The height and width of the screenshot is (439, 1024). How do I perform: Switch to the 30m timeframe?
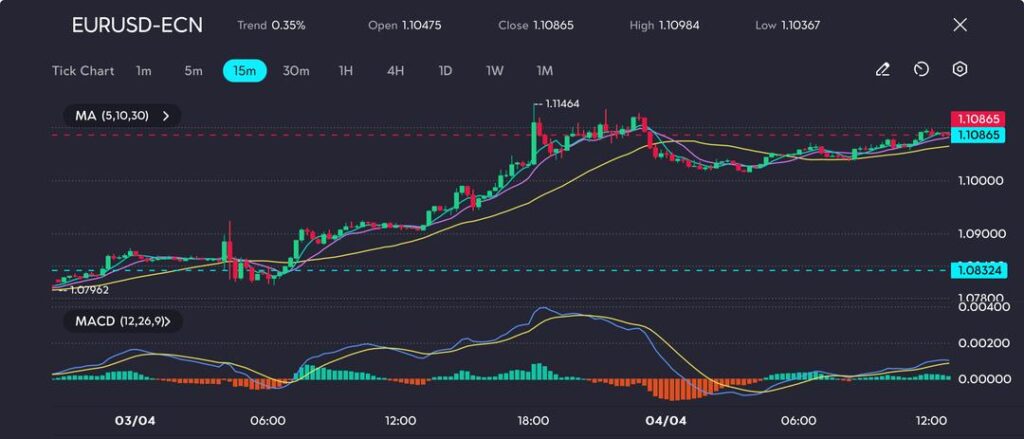pos(296,71)
